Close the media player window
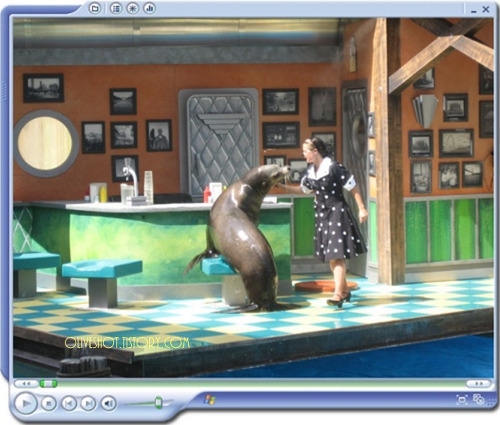 point(486,9)
